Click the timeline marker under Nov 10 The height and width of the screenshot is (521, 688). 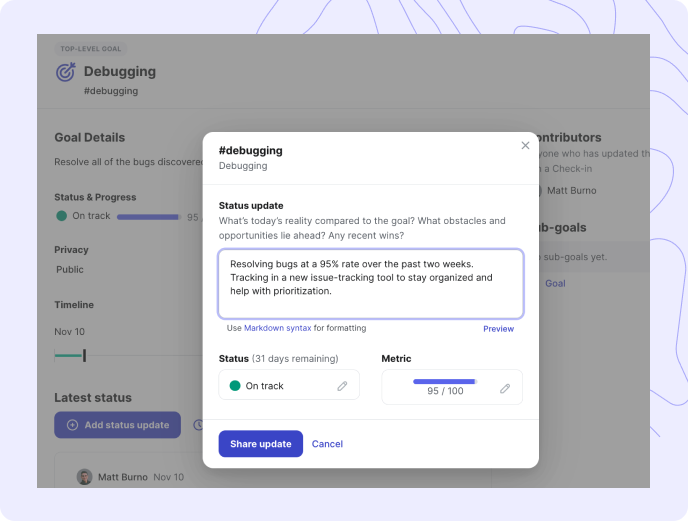pos(84,356)
